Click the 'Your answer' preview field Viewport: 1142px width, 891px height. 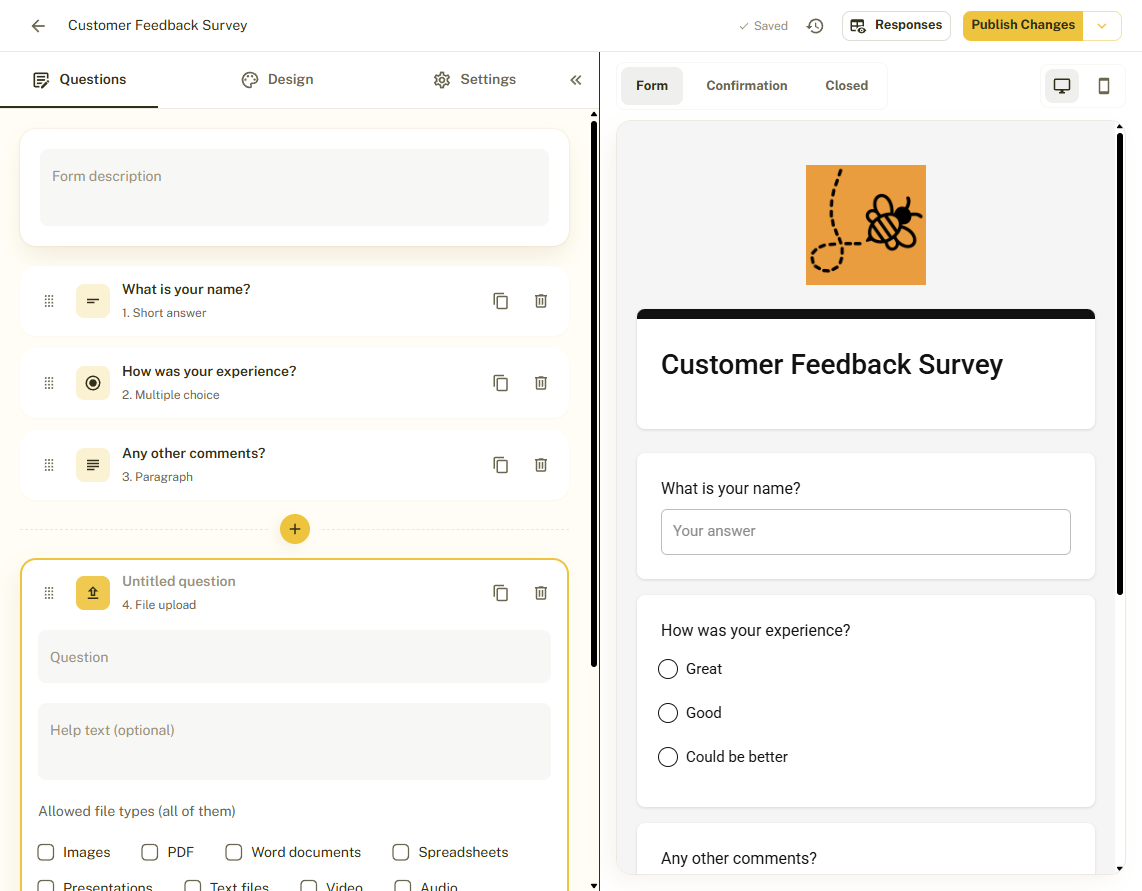pos(865,532)
